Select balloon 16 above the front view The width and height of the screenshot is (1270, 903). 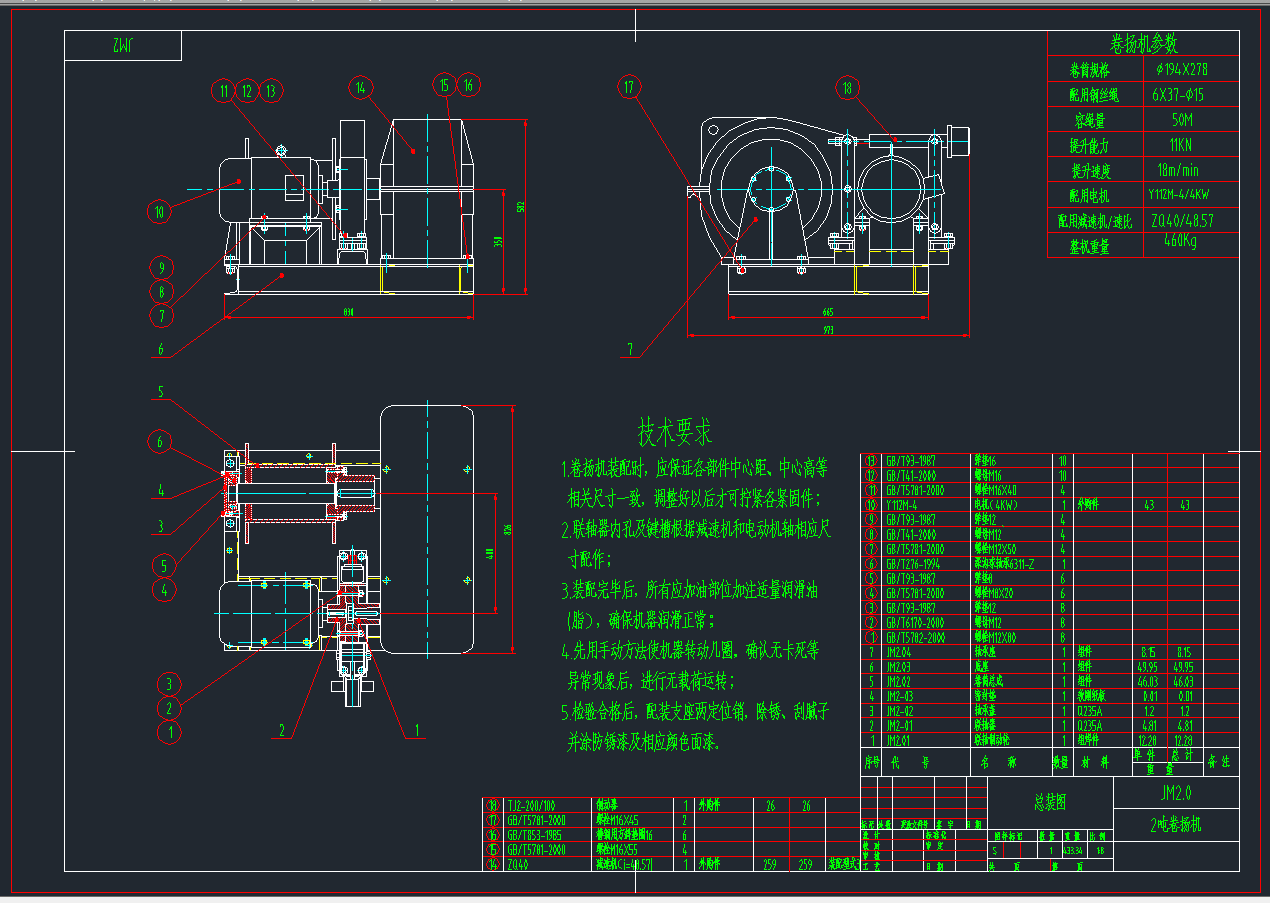pyautogui.click(x=468, y=86)
